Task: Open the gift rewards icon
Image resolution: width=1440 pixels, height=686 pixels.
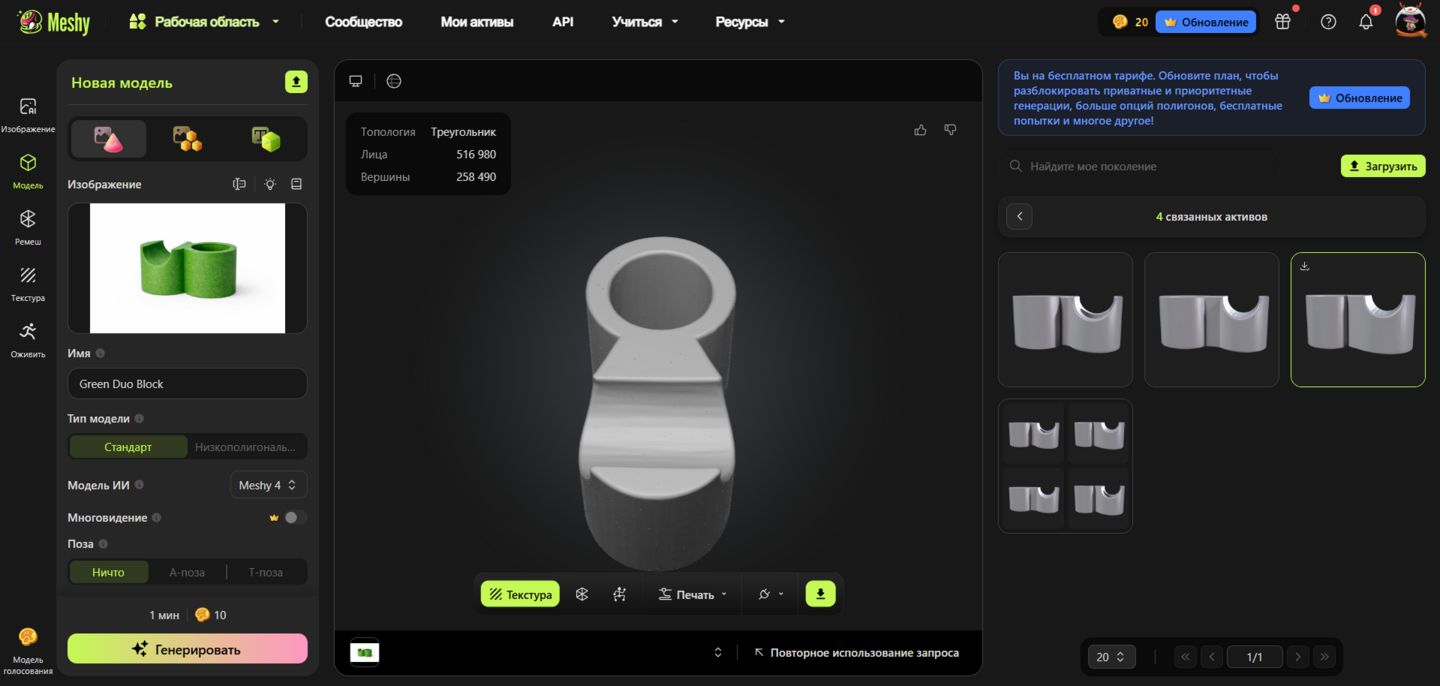Action: (x=1283, y=21)
